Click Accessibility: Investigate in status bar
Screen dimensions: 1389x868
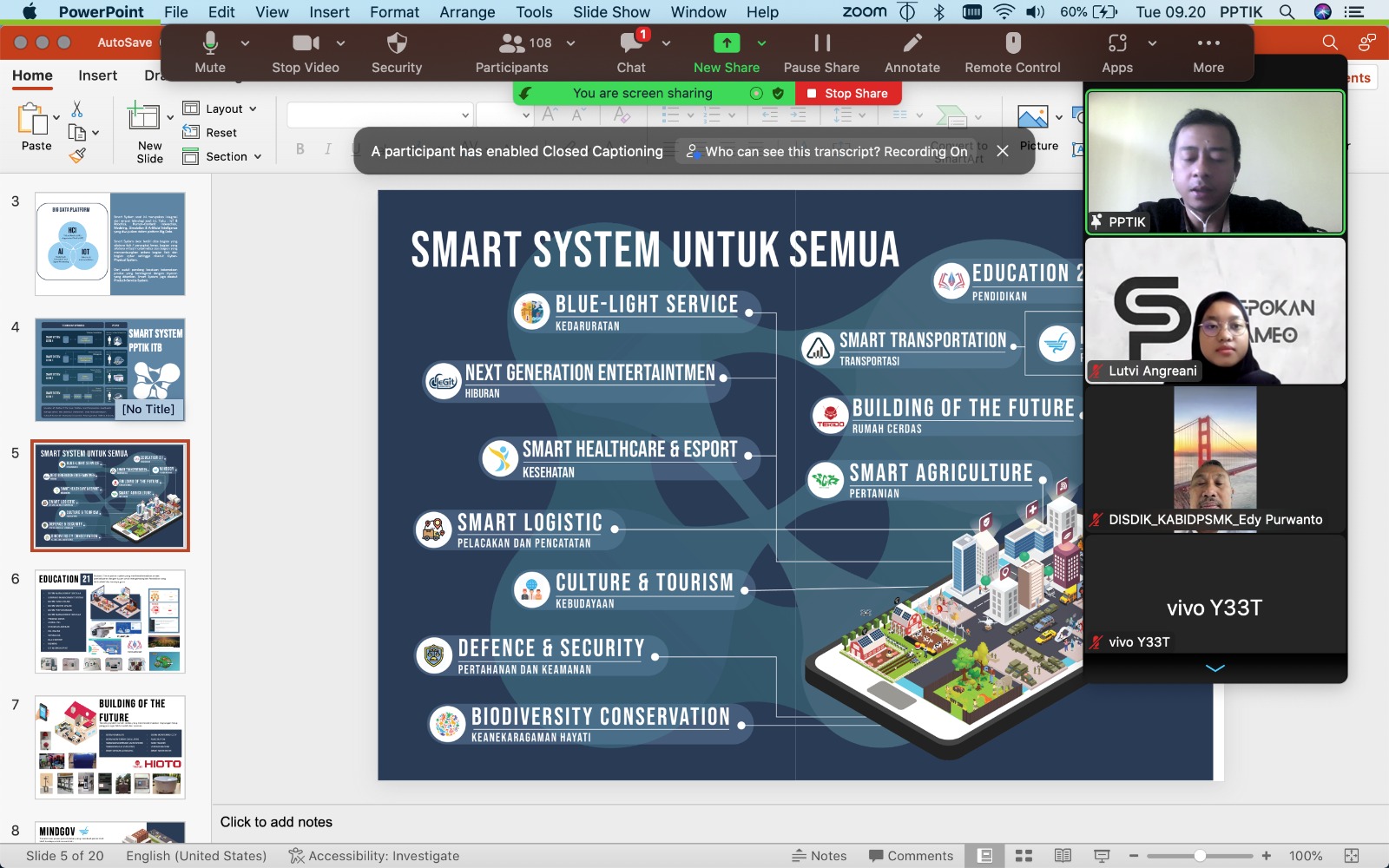click(x=374, y=856)
